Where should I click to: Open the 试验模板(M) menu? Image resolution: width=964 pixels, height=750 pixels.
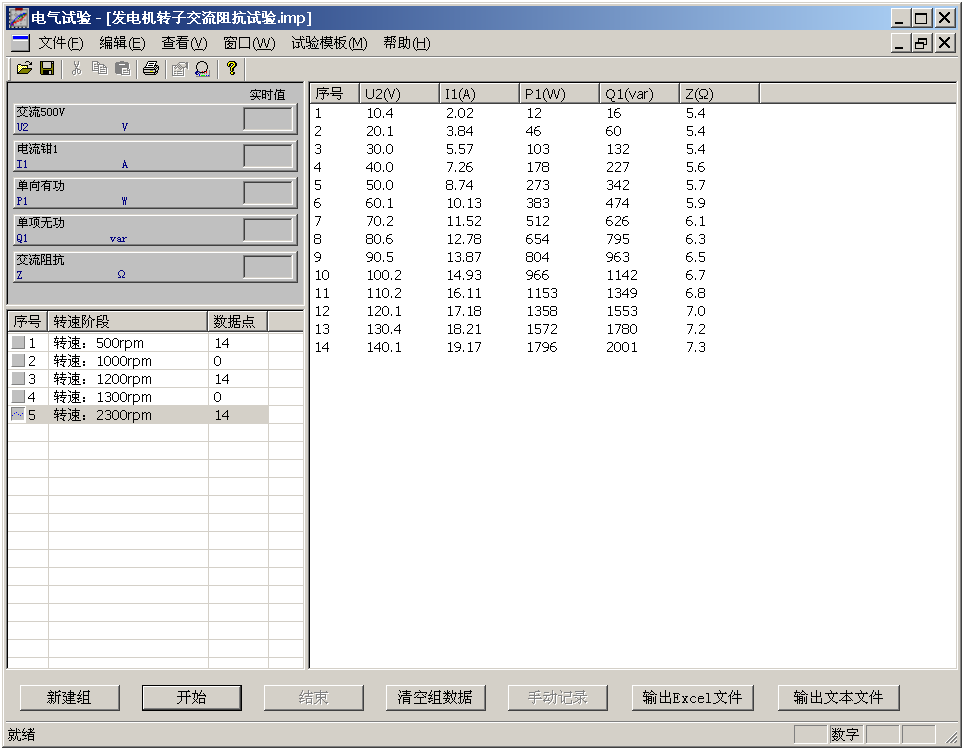tap(329, 43)
